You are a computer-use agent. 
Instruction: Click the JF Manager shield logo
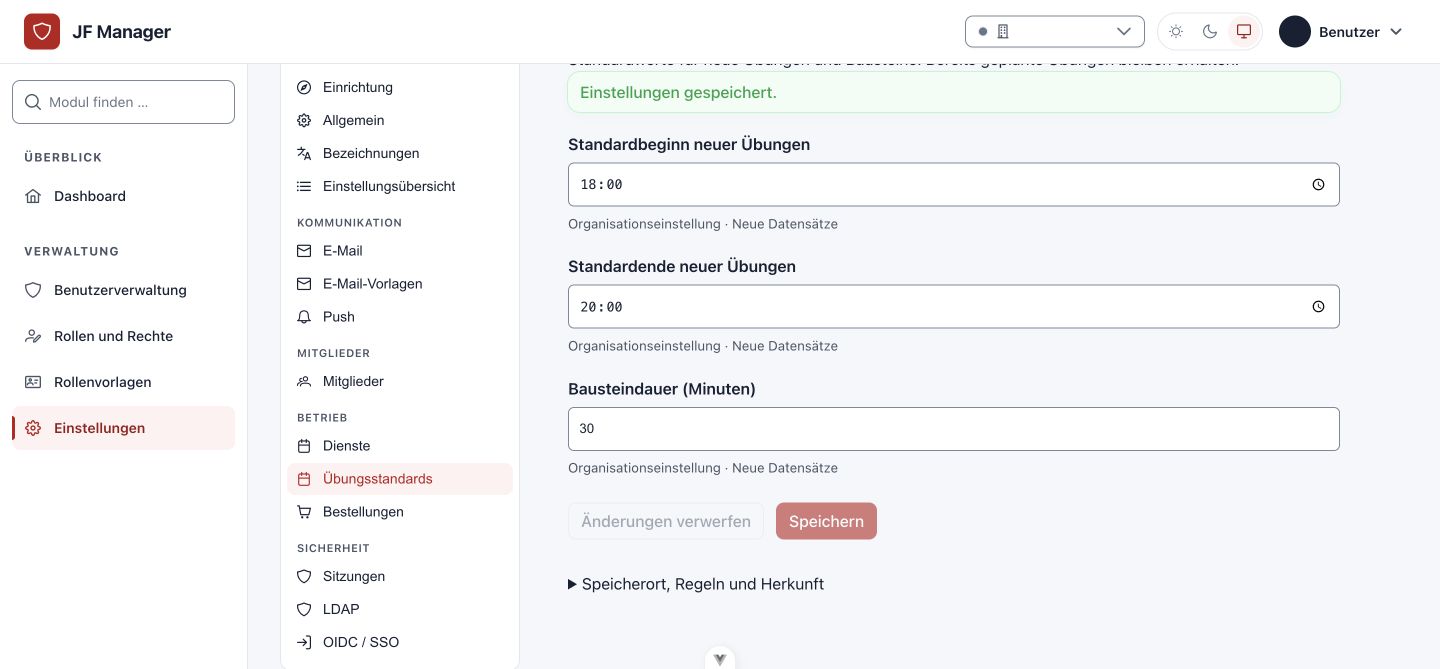[x=42, y=32]
